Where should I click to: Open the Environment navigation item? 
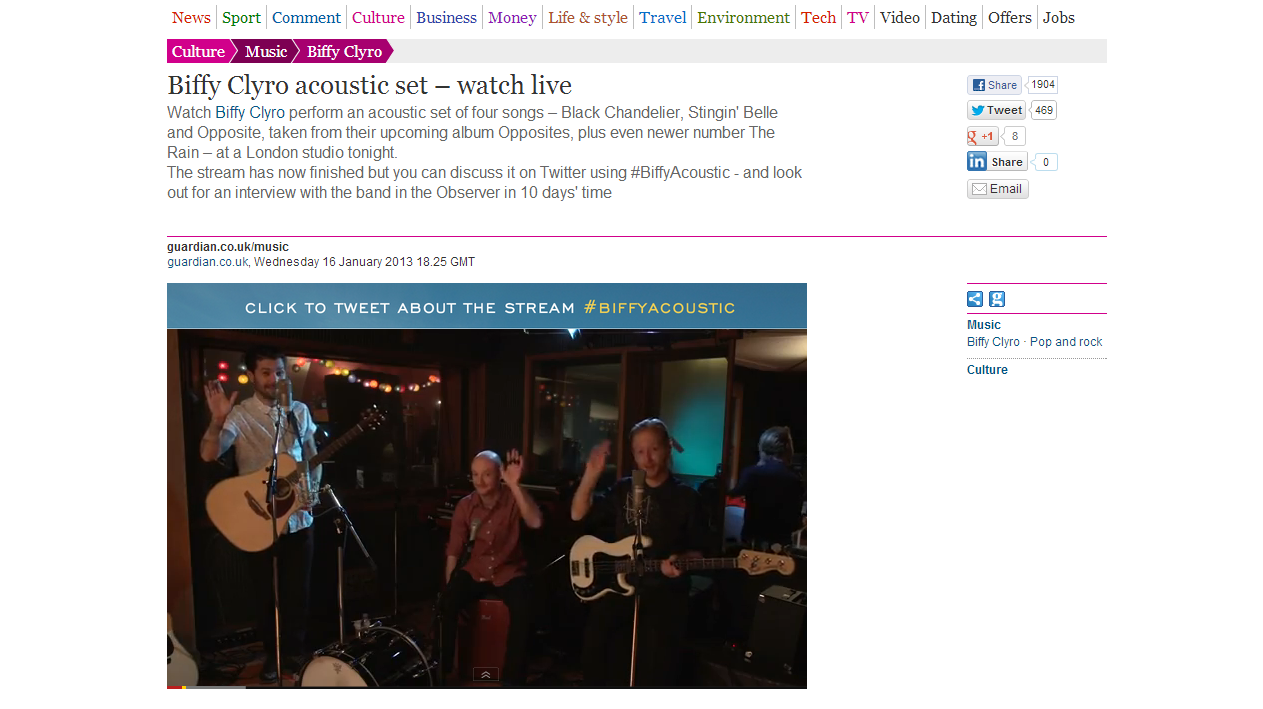coord(743,17)
